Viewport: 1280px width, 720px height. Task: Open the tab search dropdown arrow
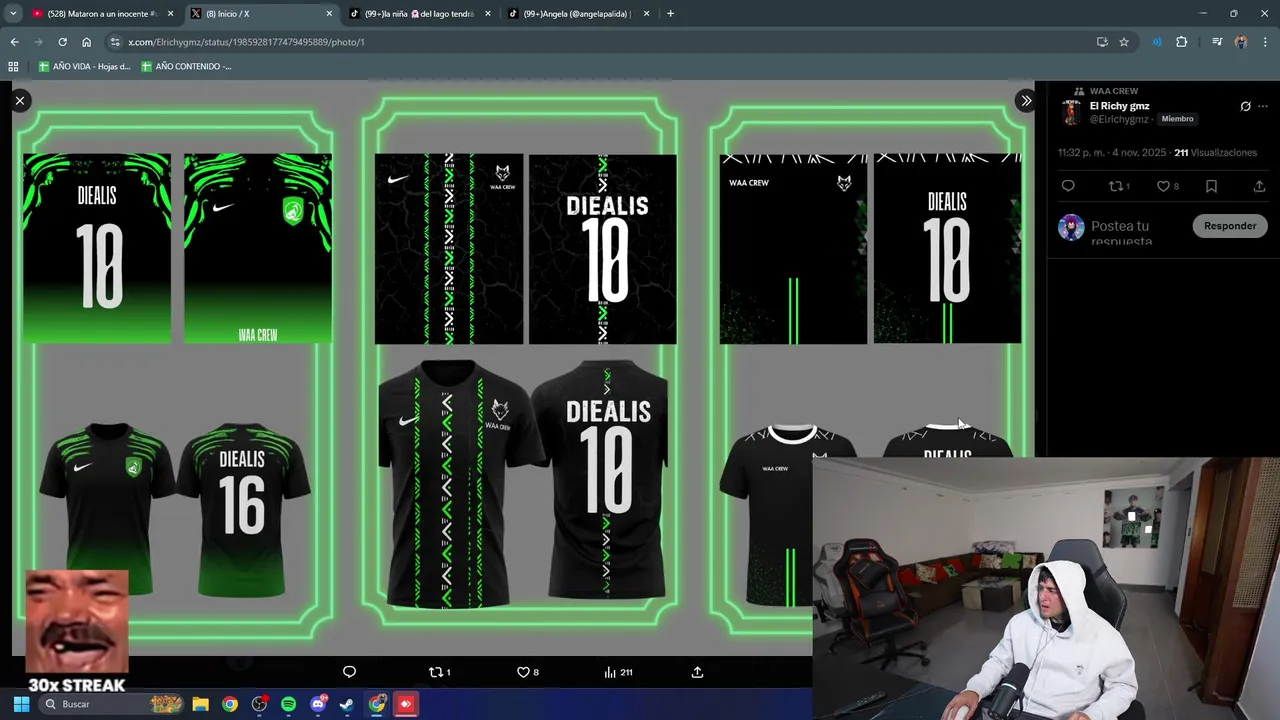coord(13,14)
